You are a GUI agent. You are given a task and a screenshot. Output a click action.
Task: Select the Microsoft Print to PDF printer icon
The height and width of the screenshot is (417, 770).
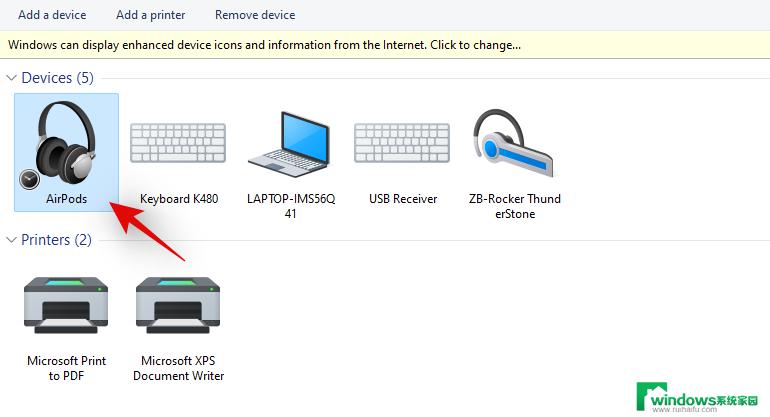pyautogui.click(x=66, y=305)
